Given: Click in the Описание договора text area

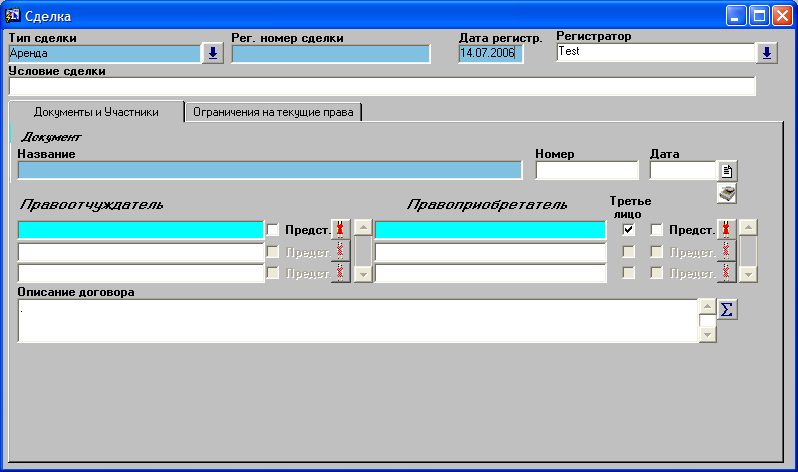Looking at the screenshot, I should 358,321.
